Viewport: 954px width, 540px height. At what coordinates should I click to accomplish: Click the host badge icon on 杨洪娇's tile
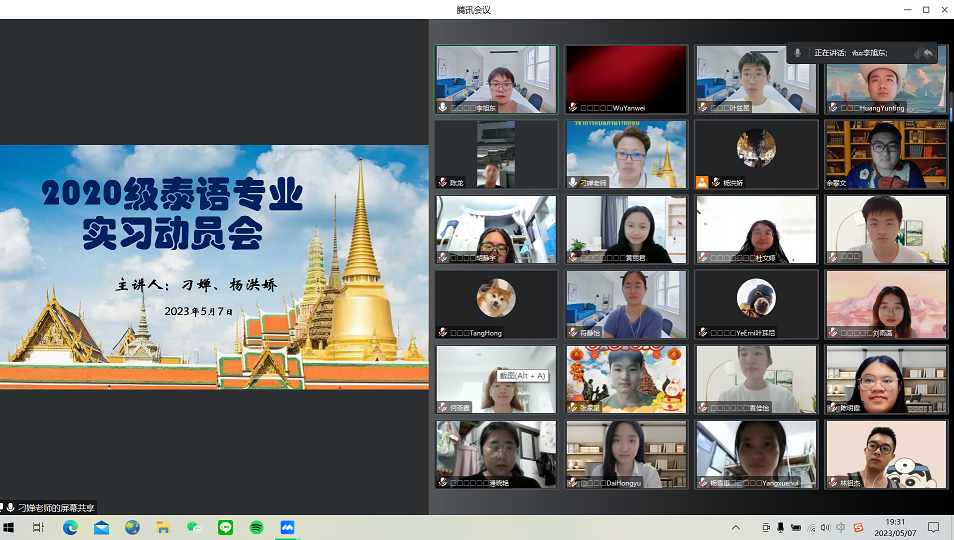point(702,182)
